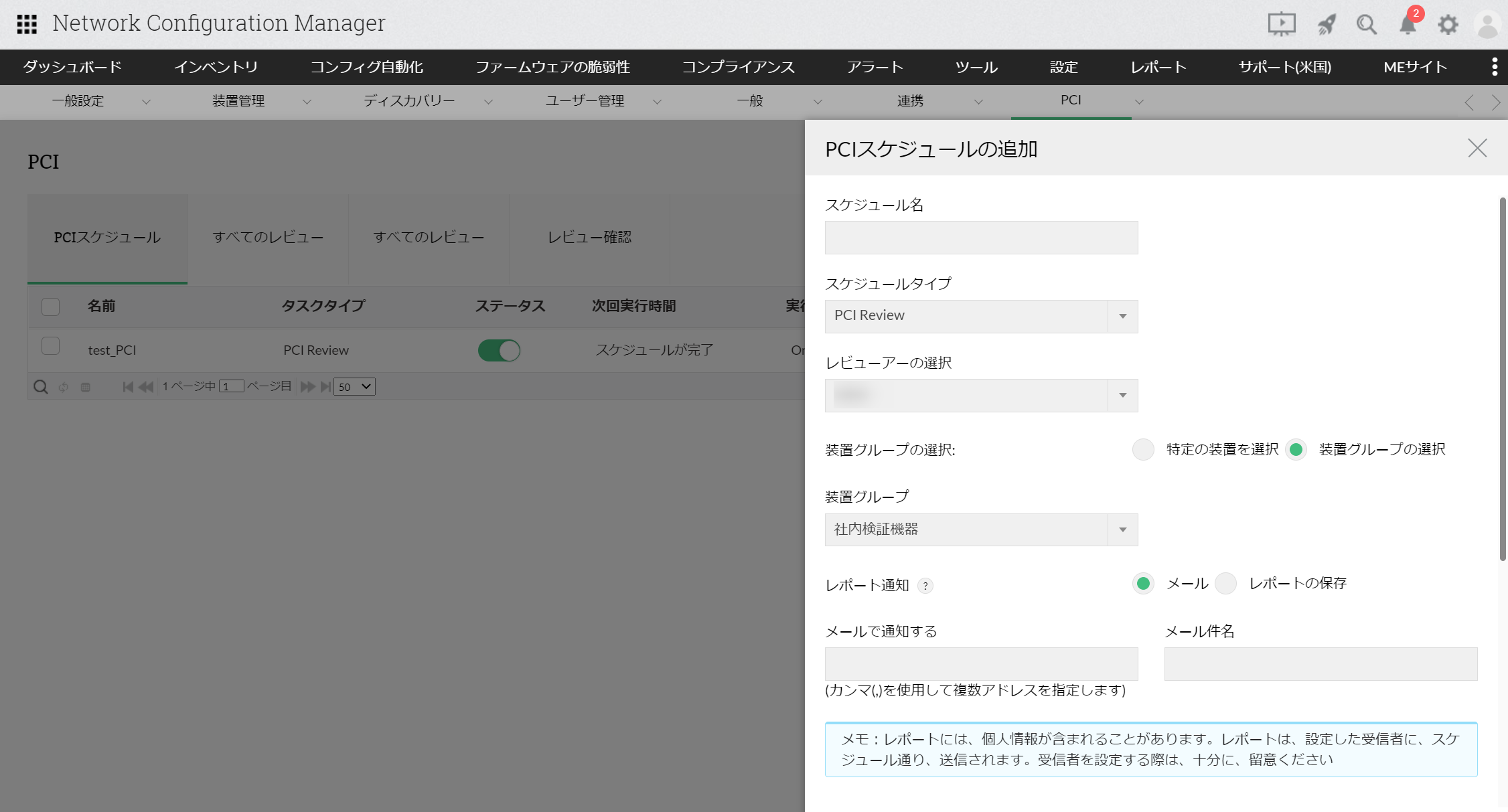This screenshot has height=812, width=1508.
Task: Click the スケジュール名 input field
Action: [x=981, y=238]
